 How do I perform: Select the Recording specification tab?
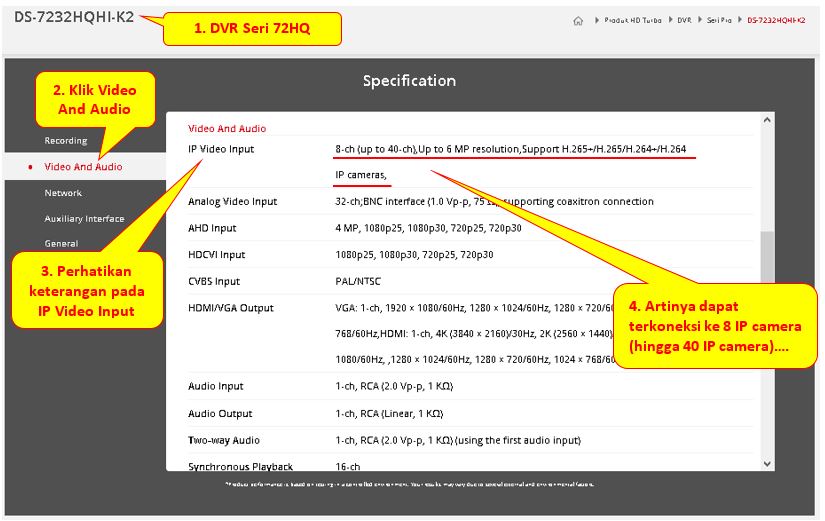point(66,141)
